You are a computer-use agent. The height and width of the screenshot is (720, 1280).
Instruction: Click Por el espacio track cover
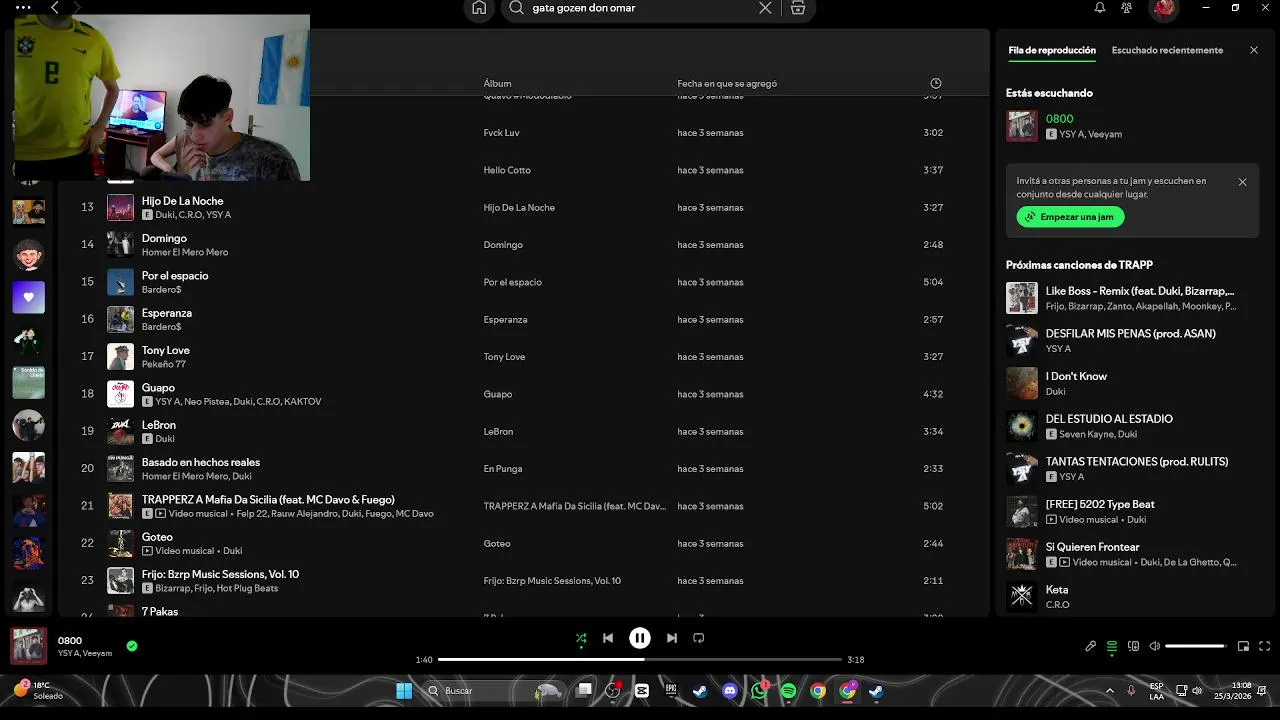pyautogui.click(x=120, y=282)
